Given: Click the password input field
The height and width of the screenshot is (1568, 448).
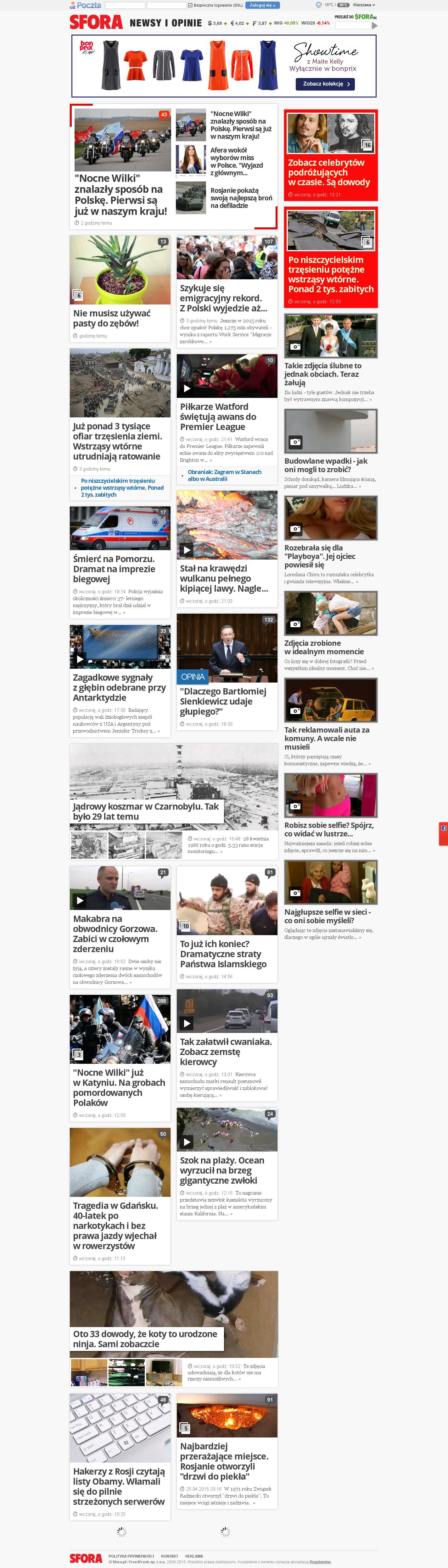Looking at the screenshot, I should (x=166, y=5).
